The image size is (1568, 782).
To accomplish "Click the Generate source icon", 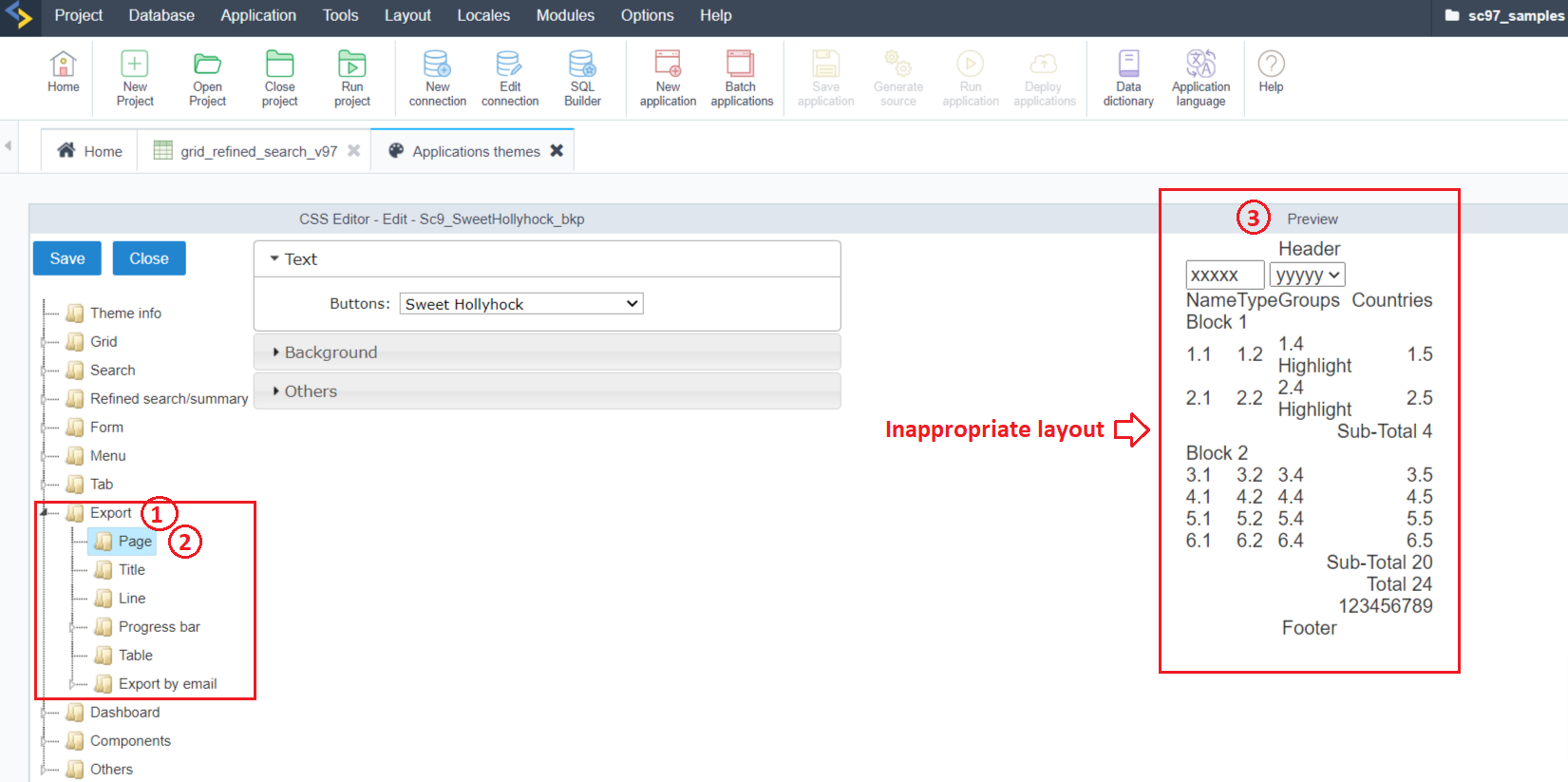I will point(898,79).
